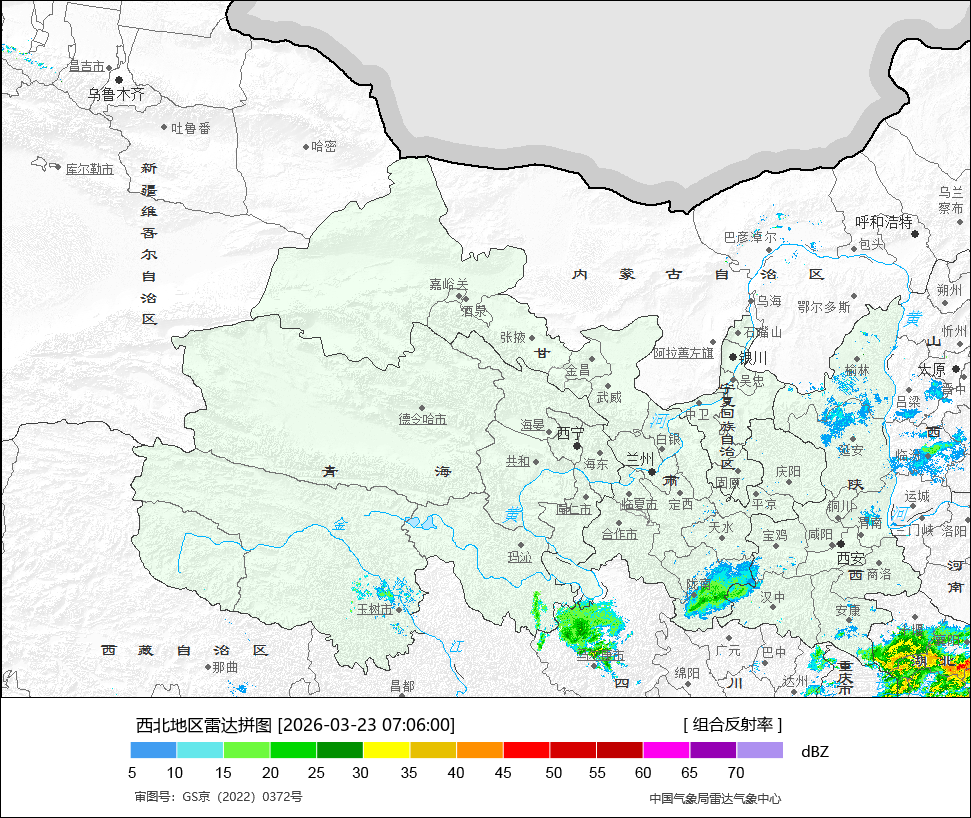
Task: Click the bright red 45–50 dBZ swatch
Action: (x=526, y=750)
